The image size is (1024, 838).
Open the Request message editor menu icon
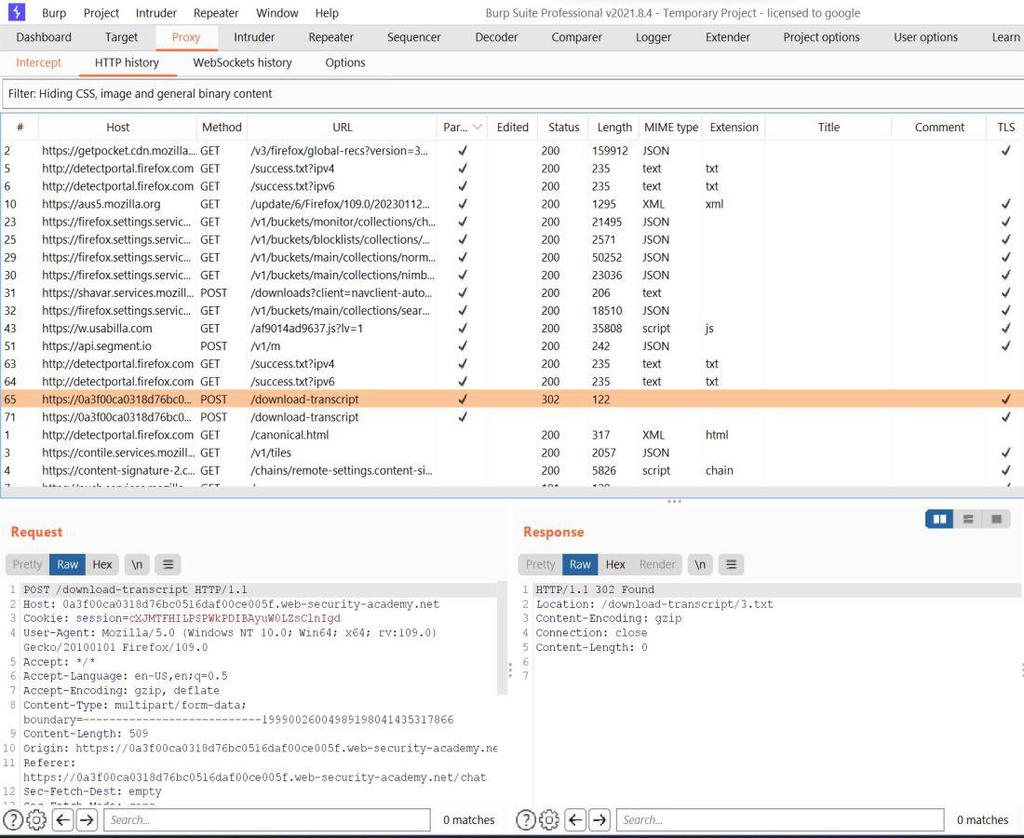[168, 564]
